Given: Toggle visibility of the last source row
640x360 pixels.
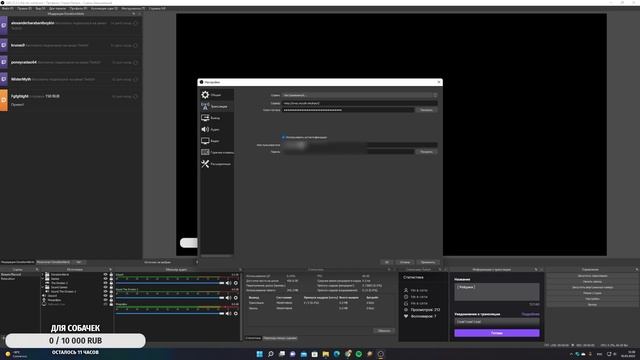Looking at the screenshot, I should click(105, 304).
